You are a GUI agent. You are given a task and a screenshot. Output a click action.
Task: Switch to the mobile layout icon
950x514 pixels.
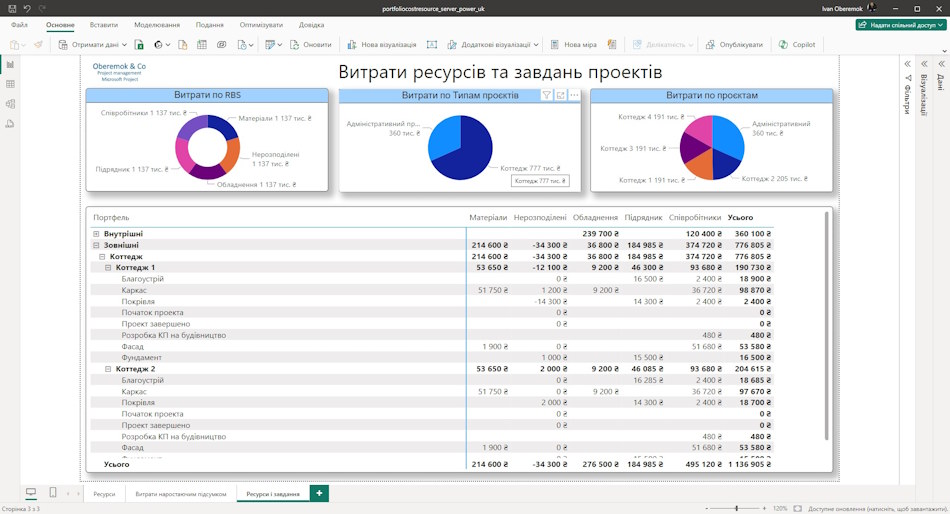tap(53, 492)
